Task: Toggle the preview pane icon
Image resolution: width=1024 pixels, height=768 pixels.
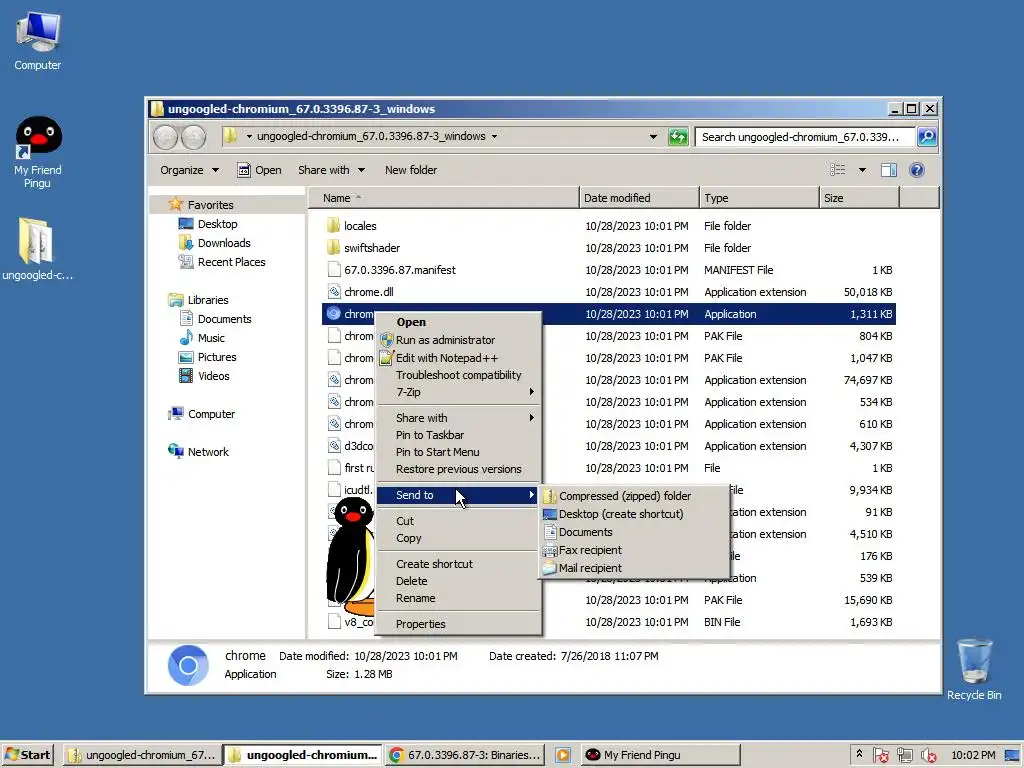Action: tap(888, 170)
